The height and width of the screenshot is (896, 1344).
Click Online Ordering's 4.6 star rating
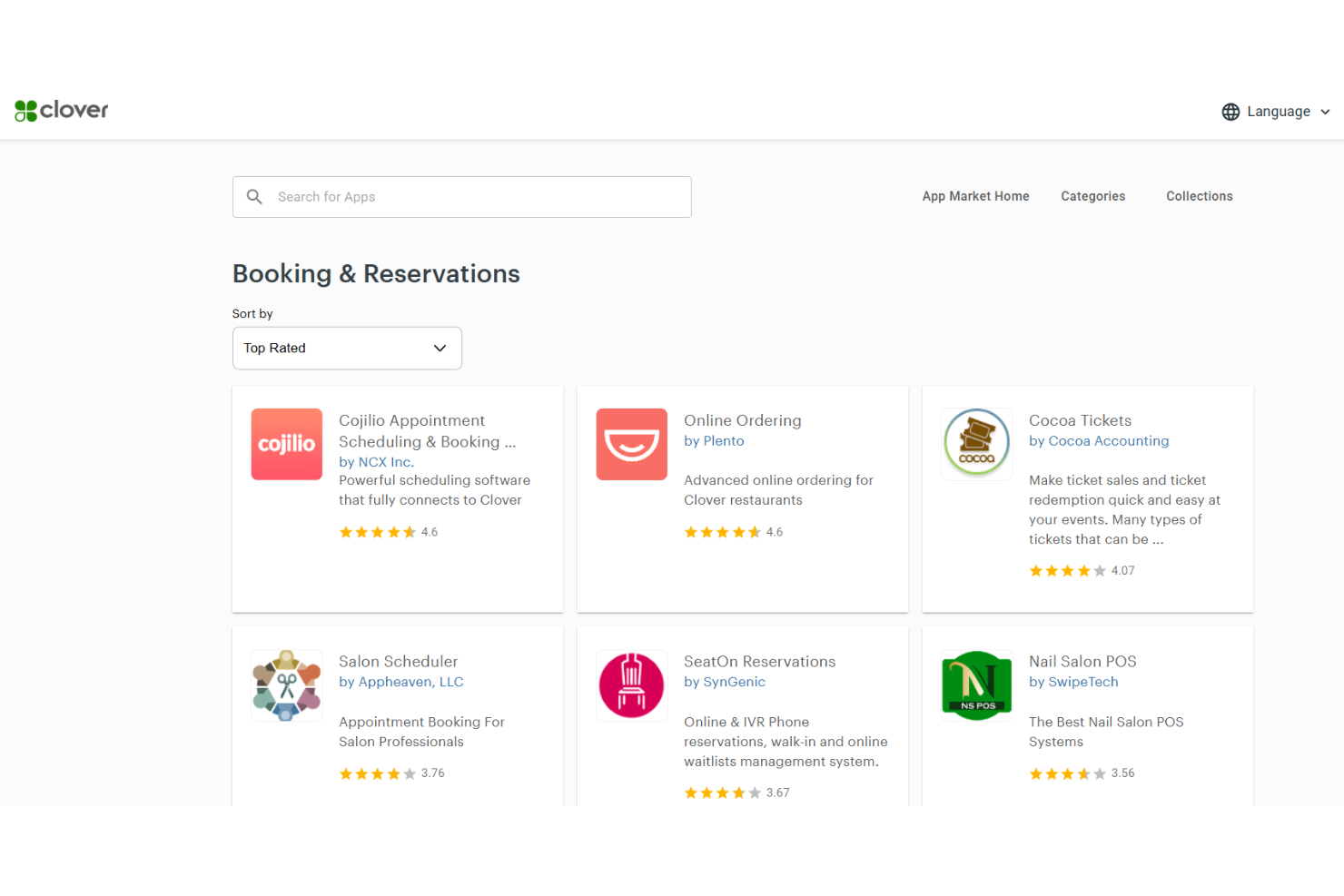734,532
